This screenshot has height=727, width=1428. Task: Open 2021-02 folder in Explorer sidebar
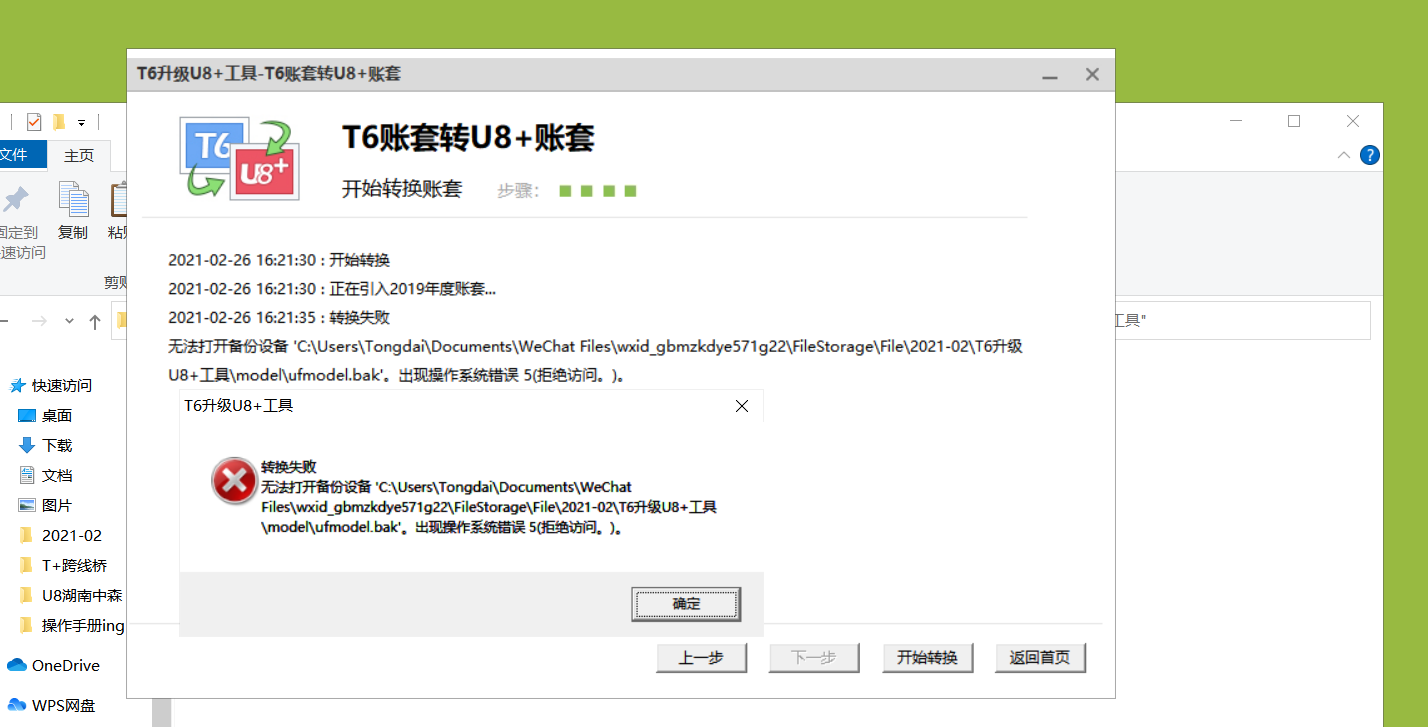click(x=61, y=535)
